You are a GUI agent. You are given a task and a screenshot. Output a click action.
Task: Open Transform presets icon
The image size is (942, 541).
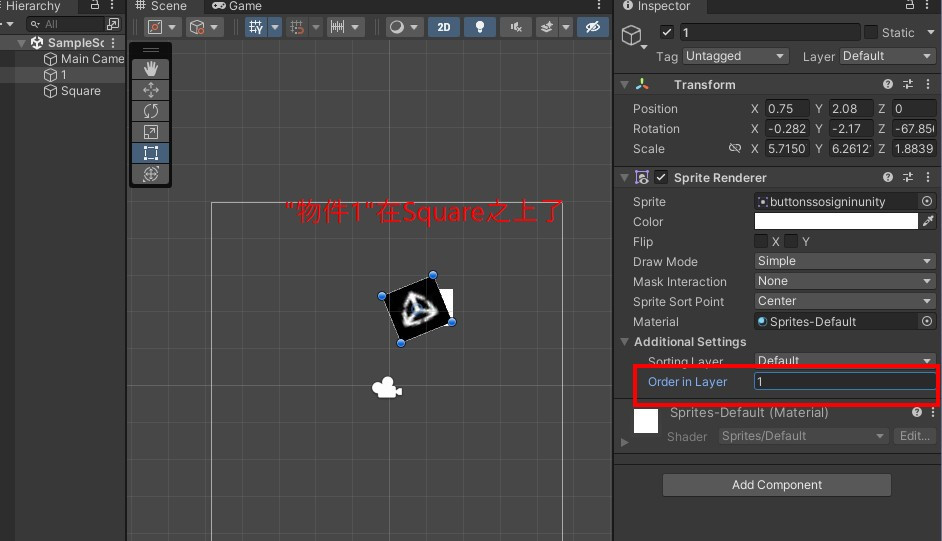click(908, 85)
